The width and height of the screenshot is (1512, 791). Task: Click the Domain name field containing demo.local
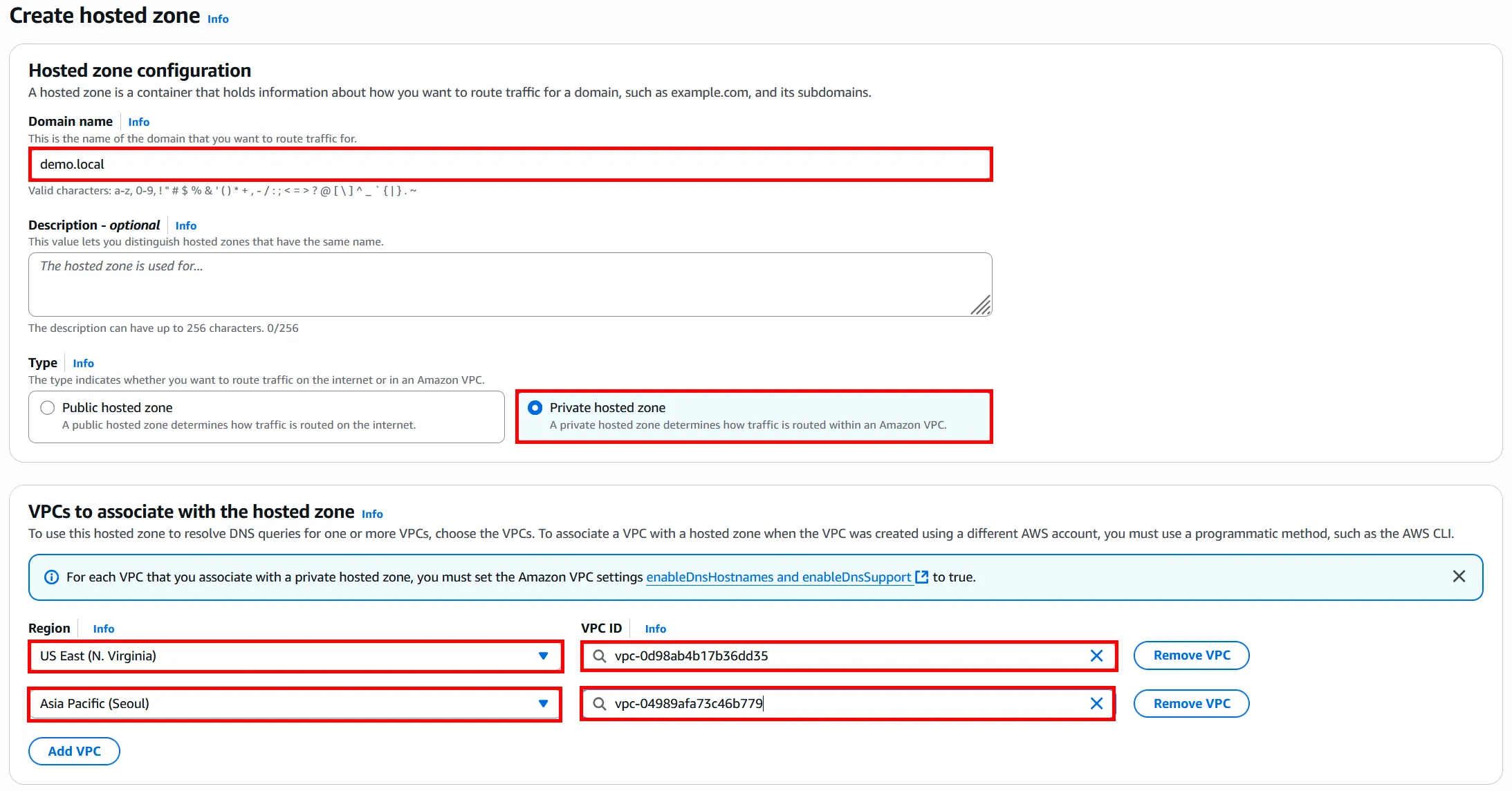(x=510, y=165)
